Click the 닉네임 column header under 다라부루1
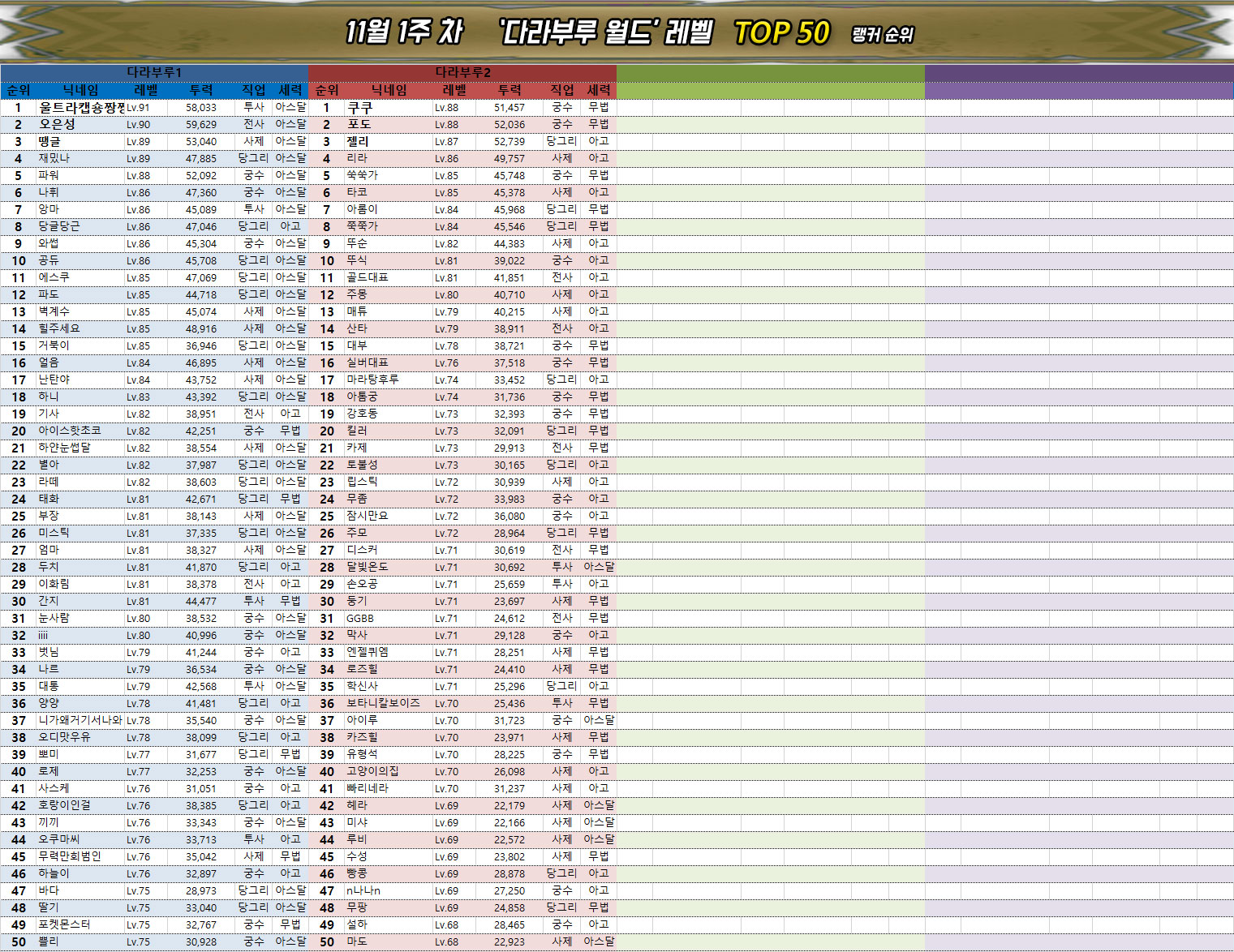Image resolution: width=1234 pixels, height=952 pixels. [80, 90]
